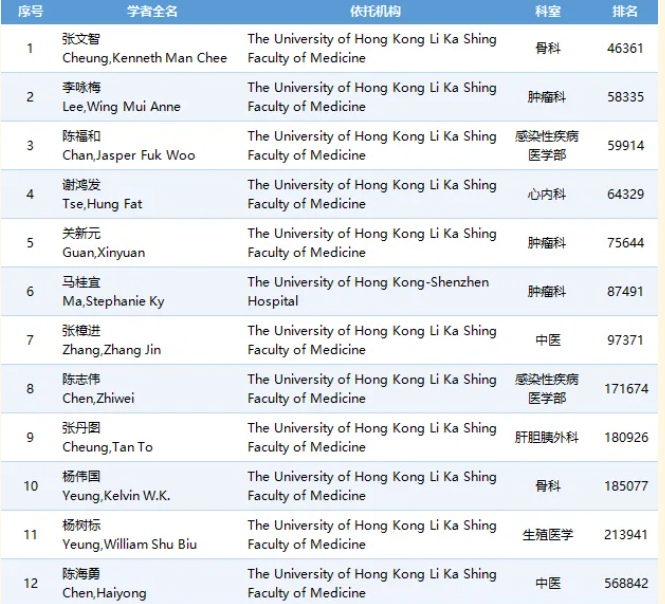Select the 生殖医学 department cell
Viewport: 665px width, 604px height.
(x=547, y=535)
